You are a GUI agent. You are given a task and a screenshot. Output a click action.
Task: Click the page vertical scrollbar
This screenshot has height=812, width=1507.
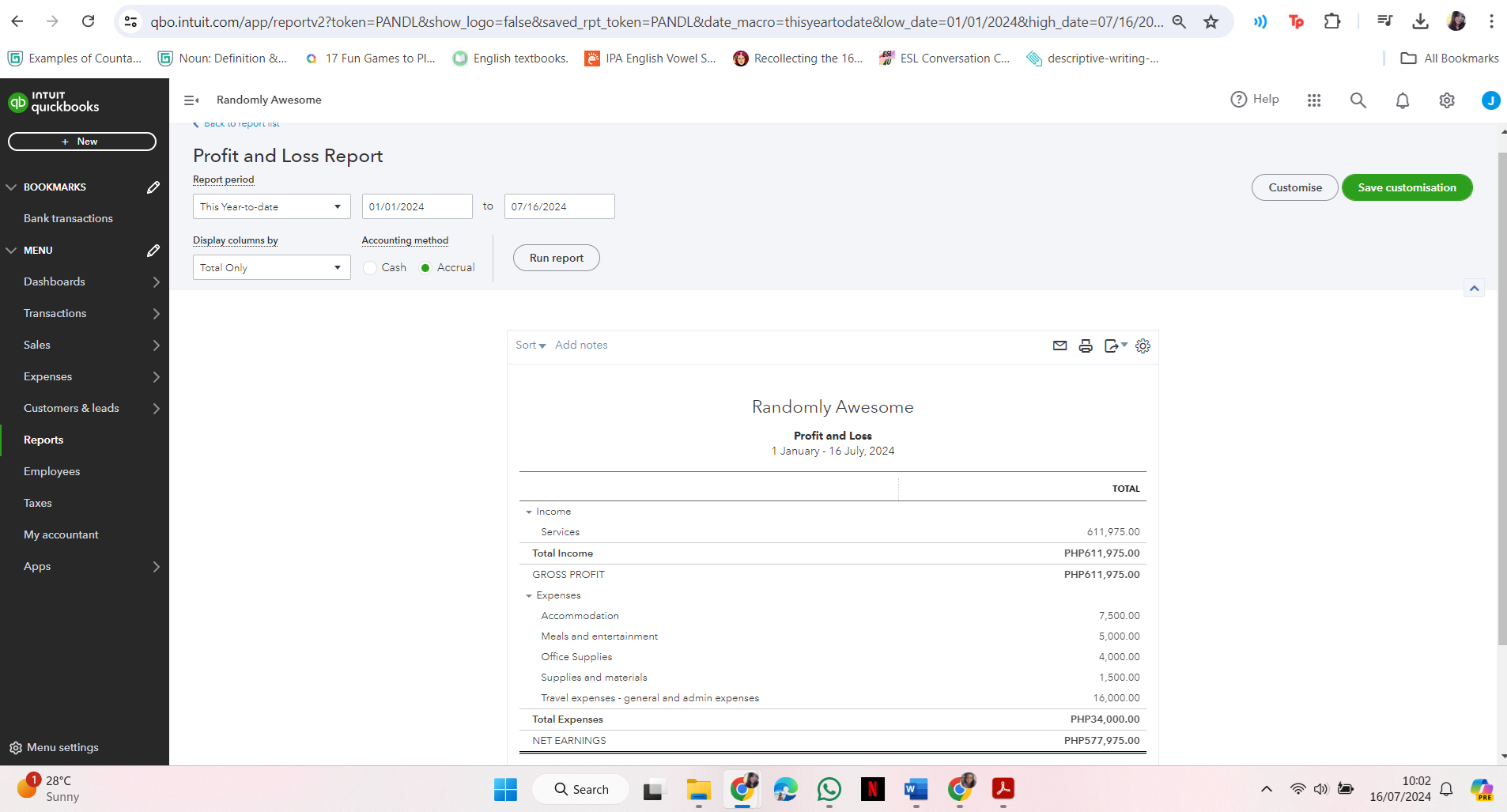[1502, 398]
